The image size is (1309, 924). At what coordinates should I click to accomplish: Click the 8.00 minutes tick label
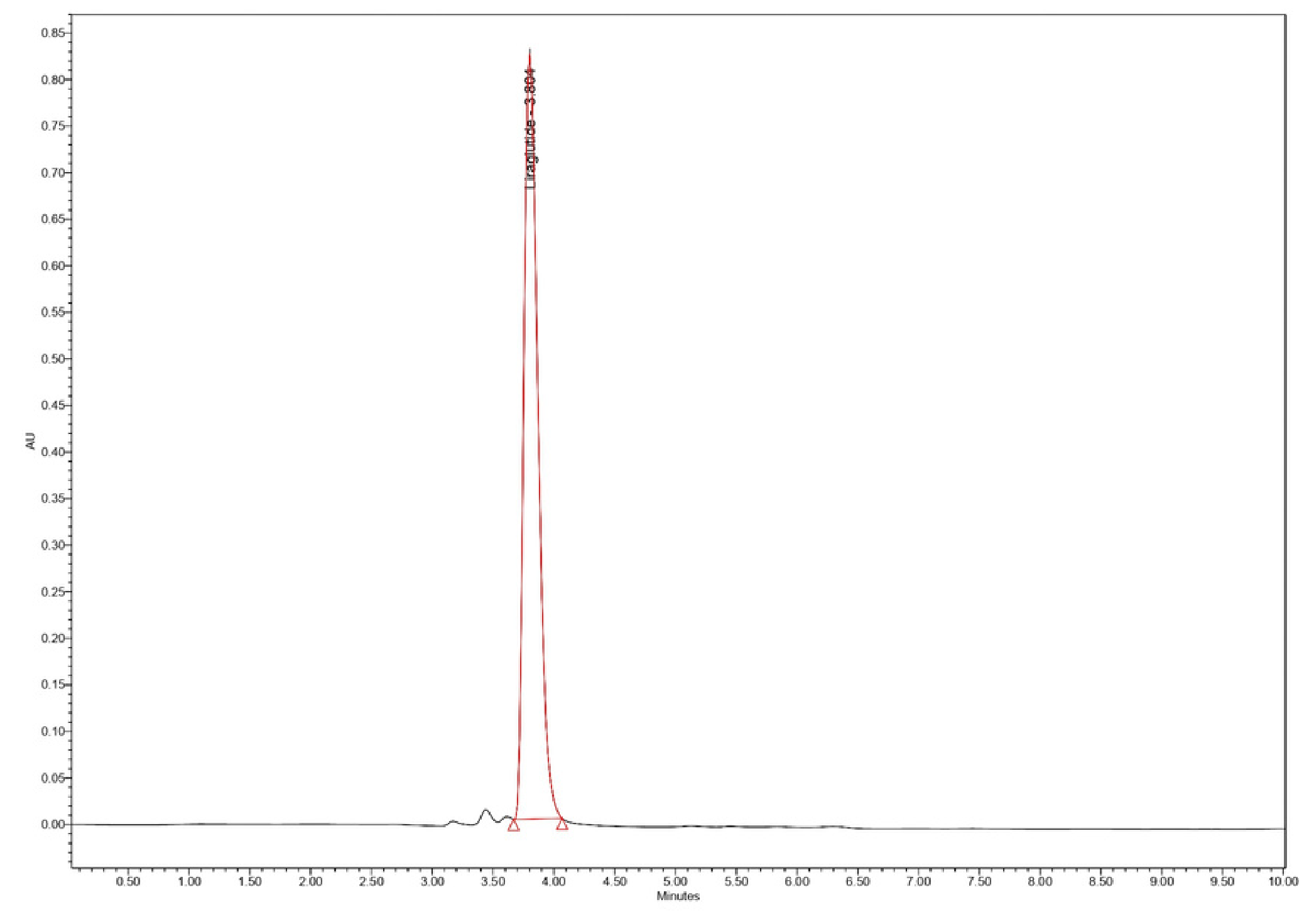(1040, 881)
